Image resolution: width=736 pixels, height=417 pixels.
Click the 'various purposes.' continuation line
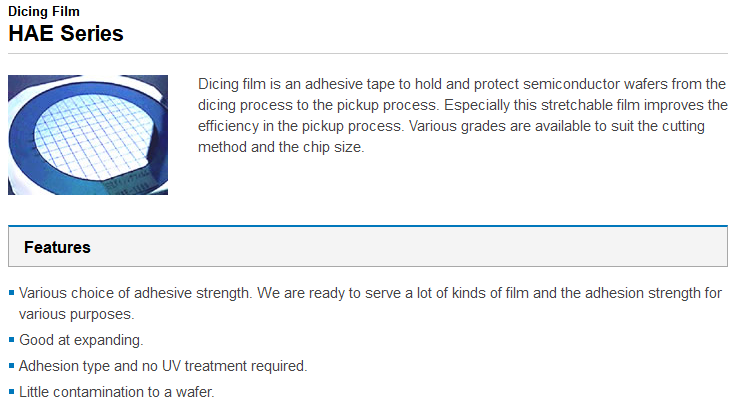70,314
